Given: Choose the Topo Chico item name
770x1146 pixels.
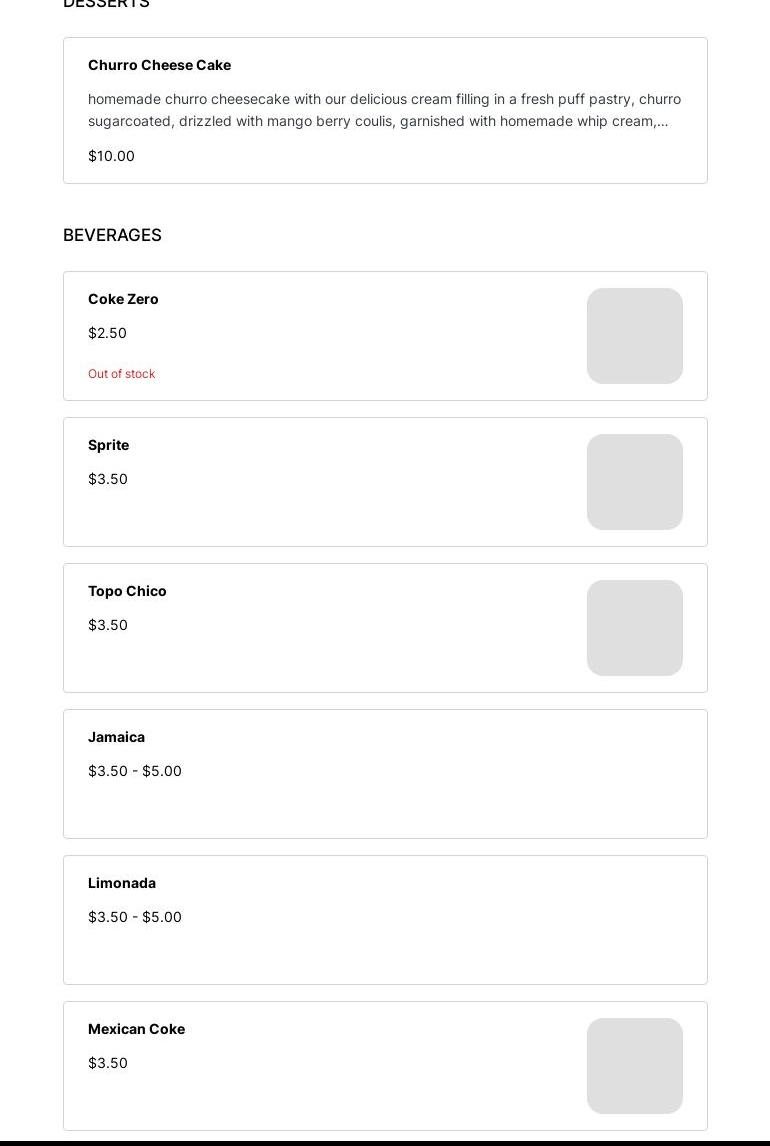Looking at the screenshot, I should click(x=127, y=591).
